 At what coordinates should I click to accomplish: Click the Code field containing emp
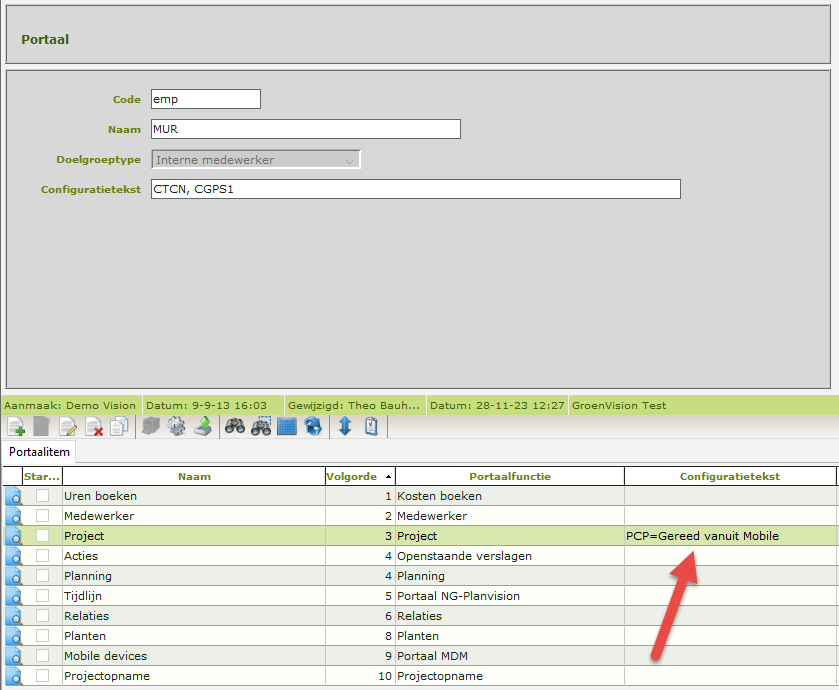tap(205, 99)
